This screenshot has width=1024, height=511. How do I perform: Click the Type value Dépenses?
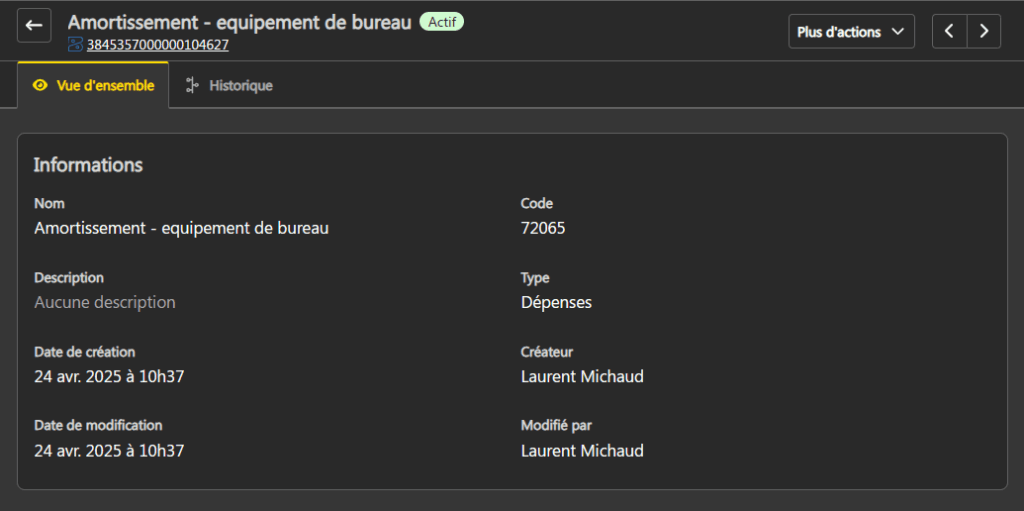tap(556, 302)
